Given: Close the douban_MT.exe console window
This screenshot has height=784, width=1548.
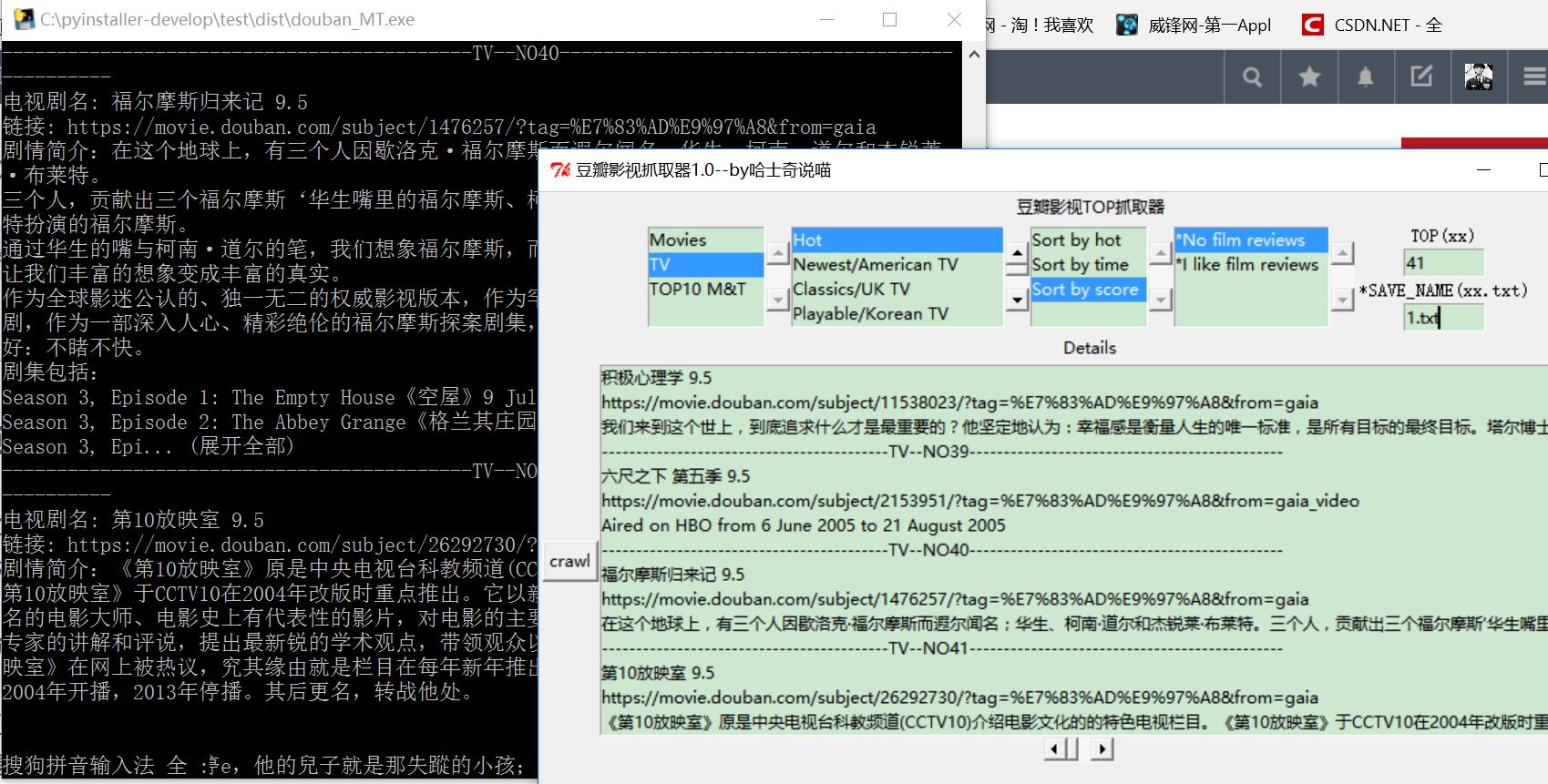Looking at the screenshot, I should (x=954, y=19).
